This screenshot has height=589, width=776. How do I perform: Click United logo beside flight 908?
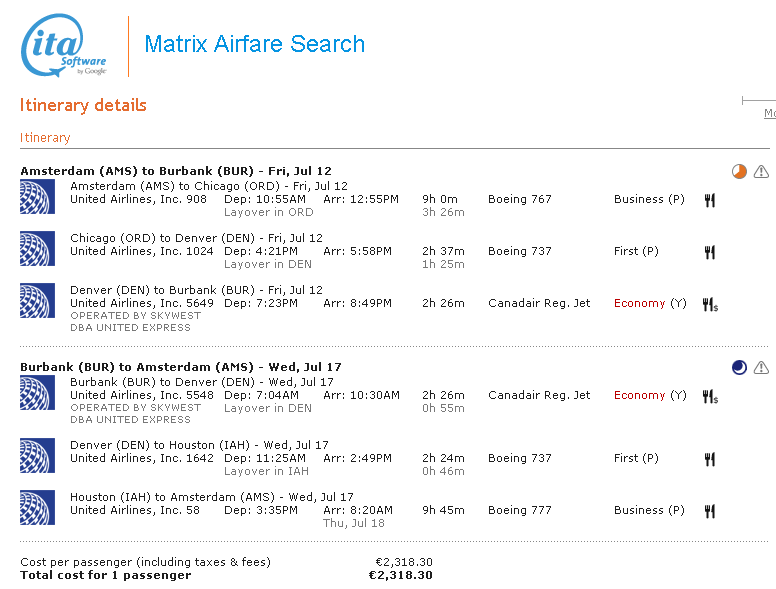point(38,197)
